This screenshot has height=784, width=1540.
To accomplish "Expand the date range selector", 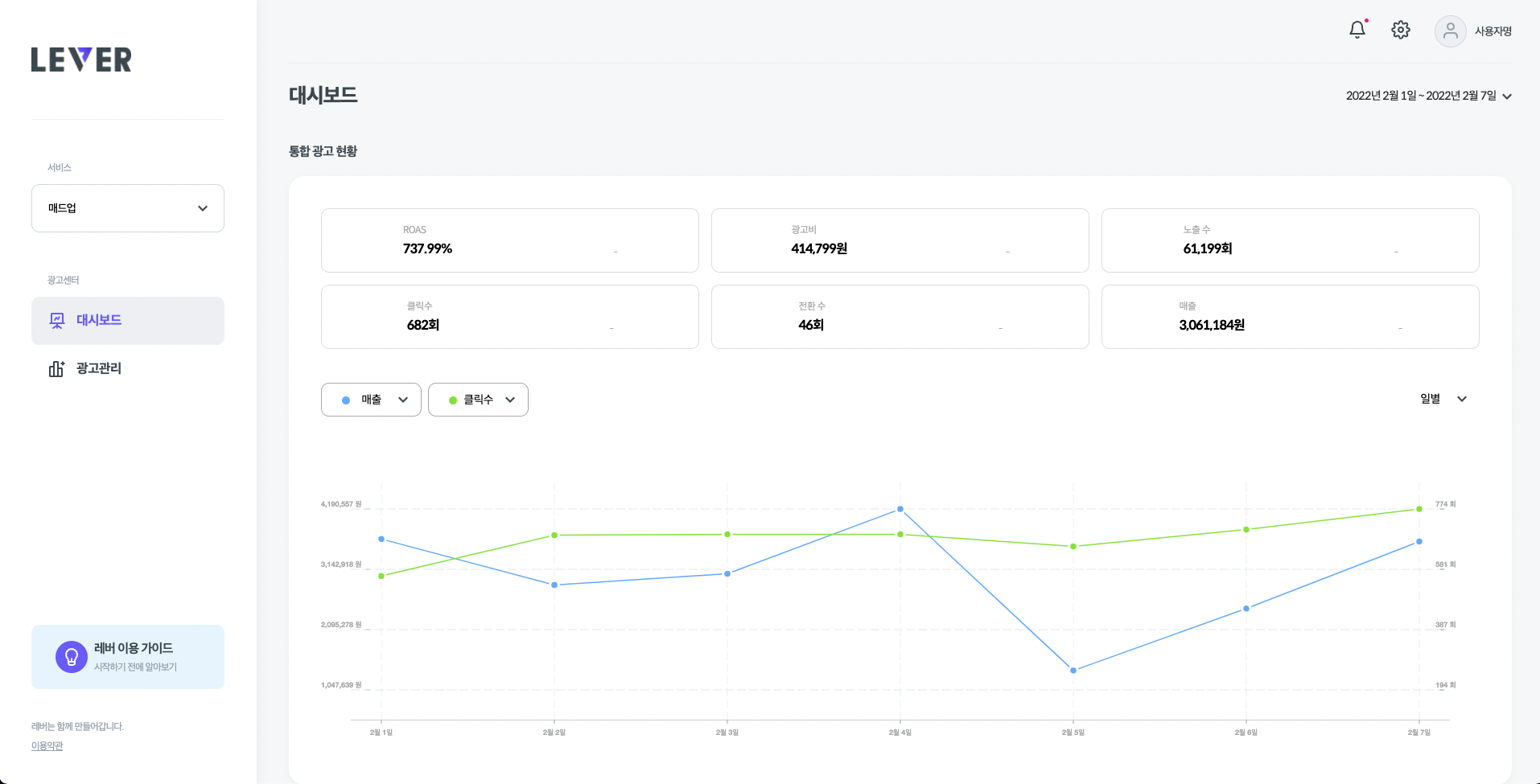I will point(1429,96).
